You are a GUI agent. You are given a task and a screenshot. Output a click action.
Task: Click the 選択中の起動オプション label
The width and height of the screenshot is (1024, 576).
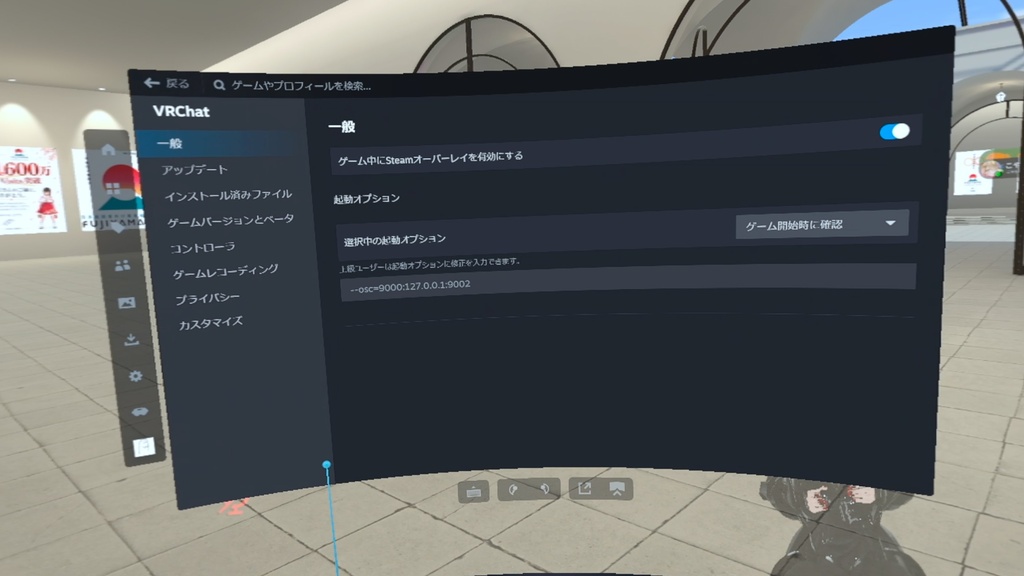tap(395, 240)
